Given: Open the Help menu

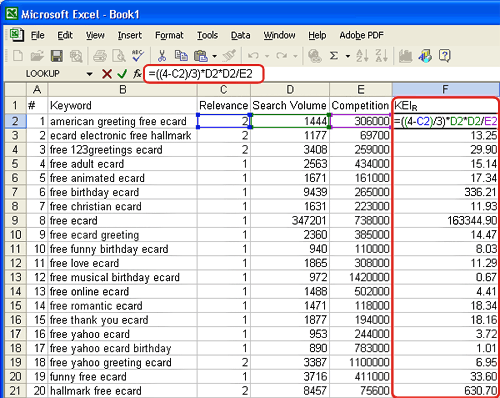Looking at the screenshot, I should (317, 35).
